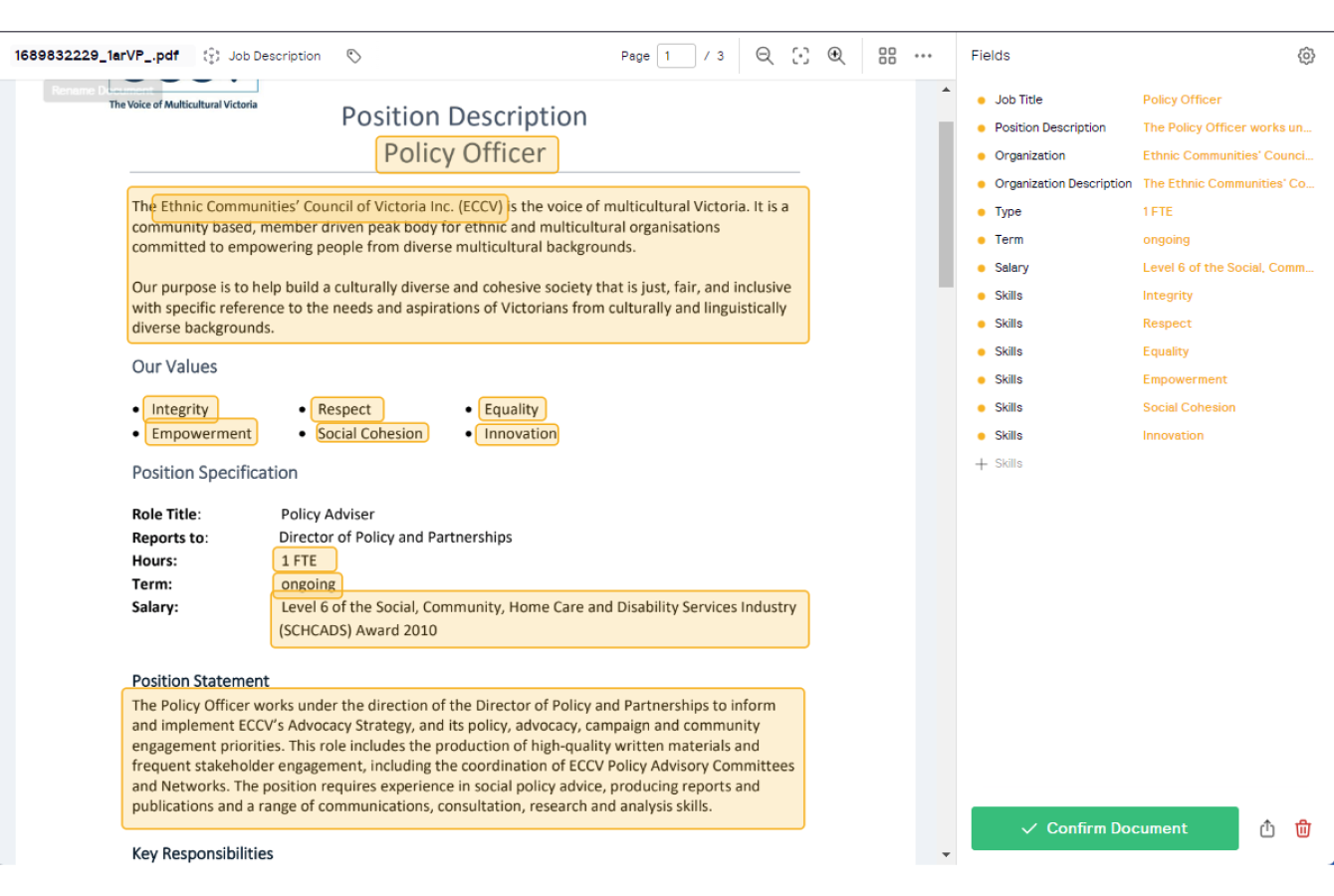Select the zoom out magnifier icon

[764, 56]
